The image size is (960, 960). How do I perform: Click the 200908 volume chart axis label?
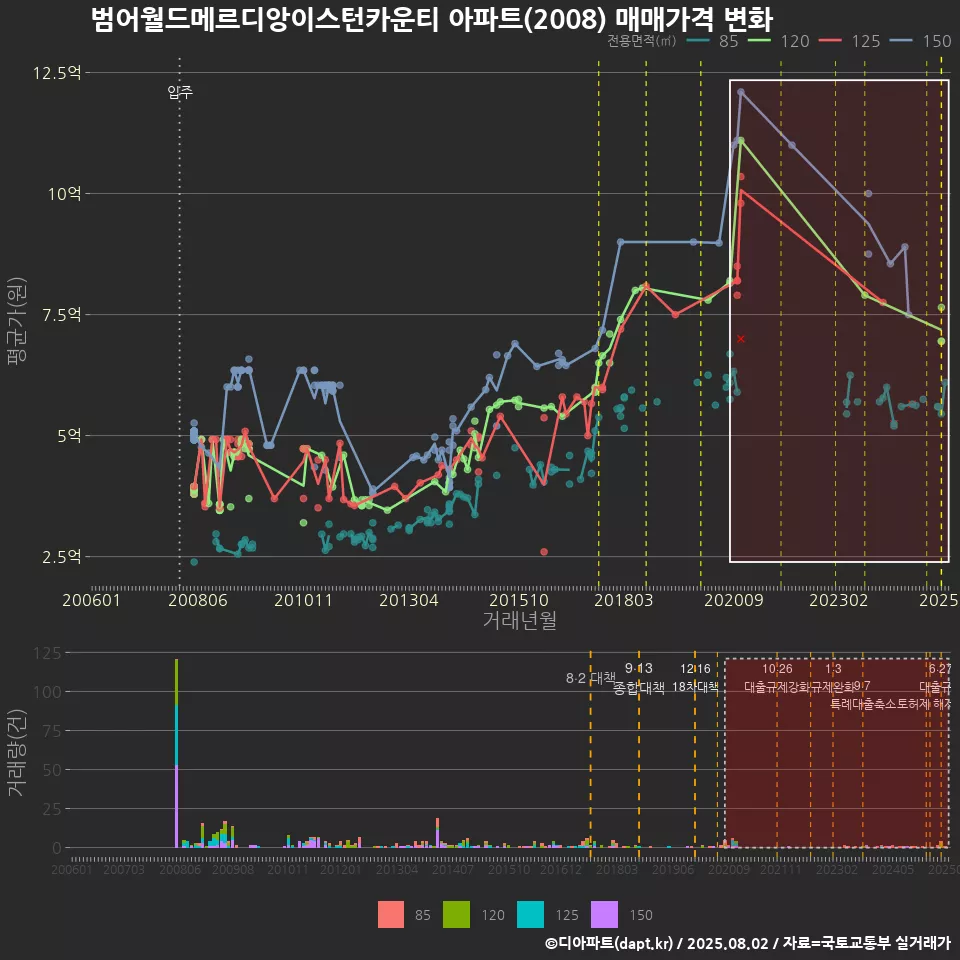(x=233, y=869)
